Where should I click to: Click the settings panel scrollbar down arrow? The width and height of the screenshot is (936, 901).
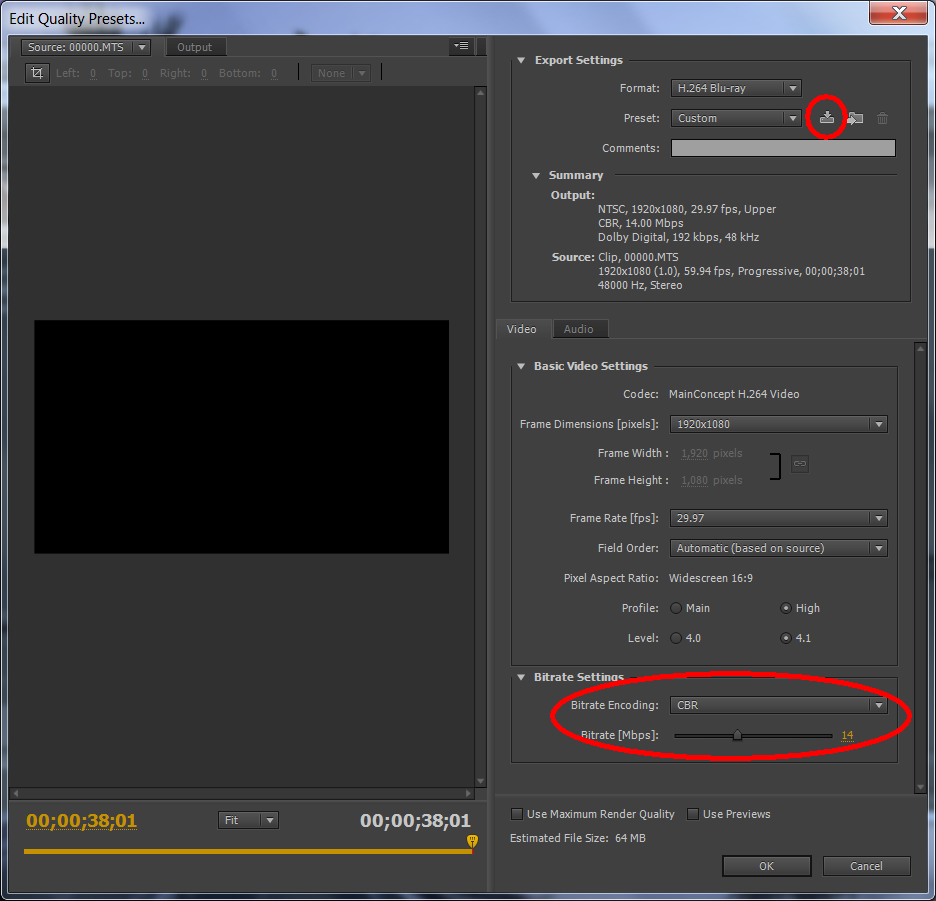920,787
